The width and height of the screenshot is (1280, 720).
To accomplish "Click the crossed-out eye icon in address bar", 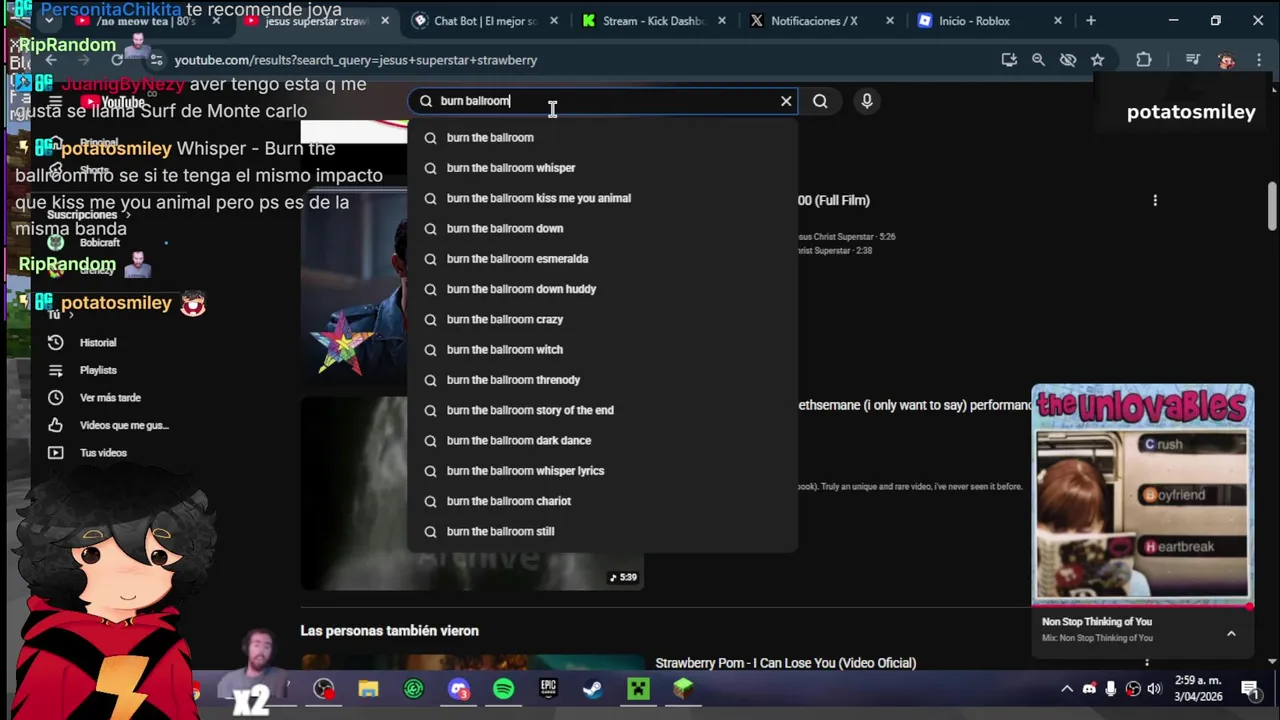I will tap(1068, 60).
